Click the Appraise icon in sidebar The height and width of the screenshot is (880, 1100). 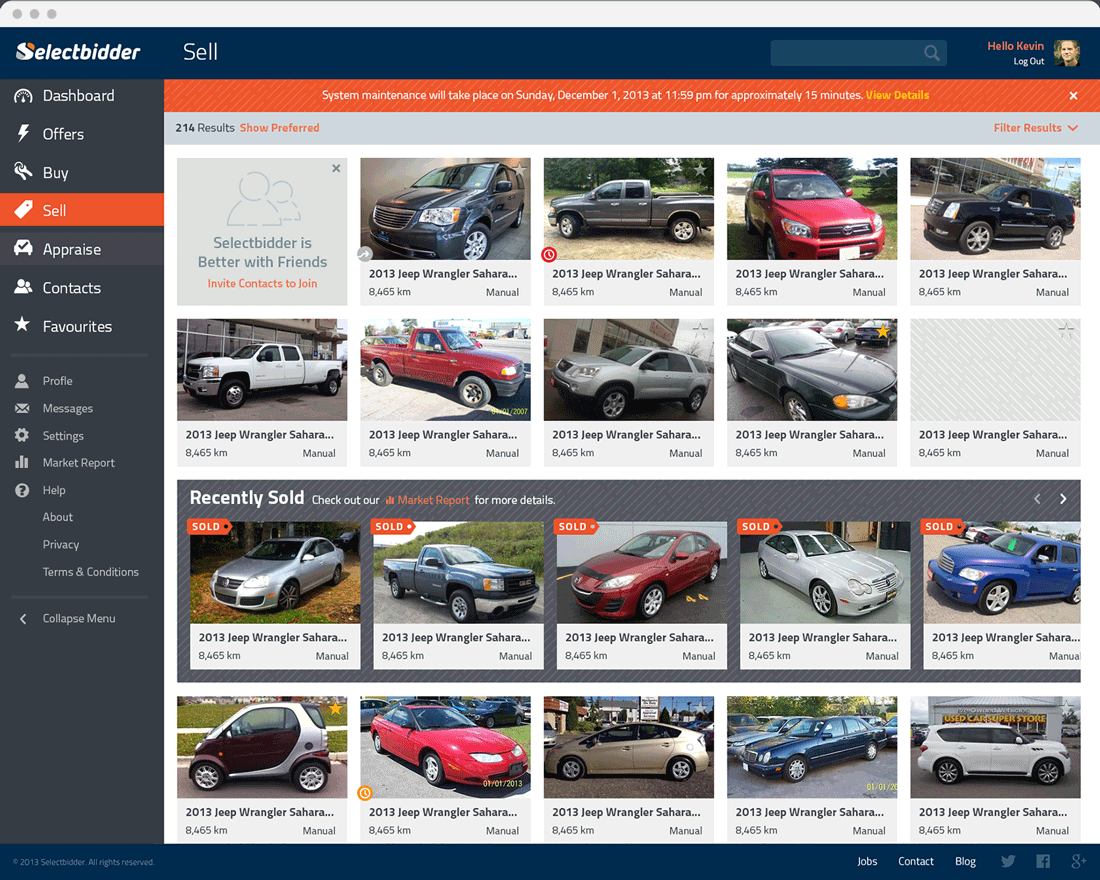point(23,248)
